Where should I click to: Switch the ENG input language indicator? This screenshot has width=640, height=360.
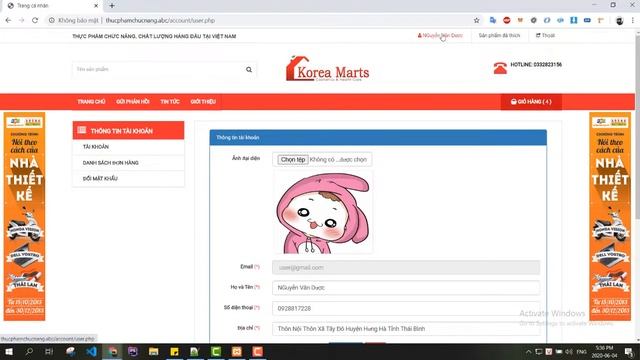coord(582,352)
